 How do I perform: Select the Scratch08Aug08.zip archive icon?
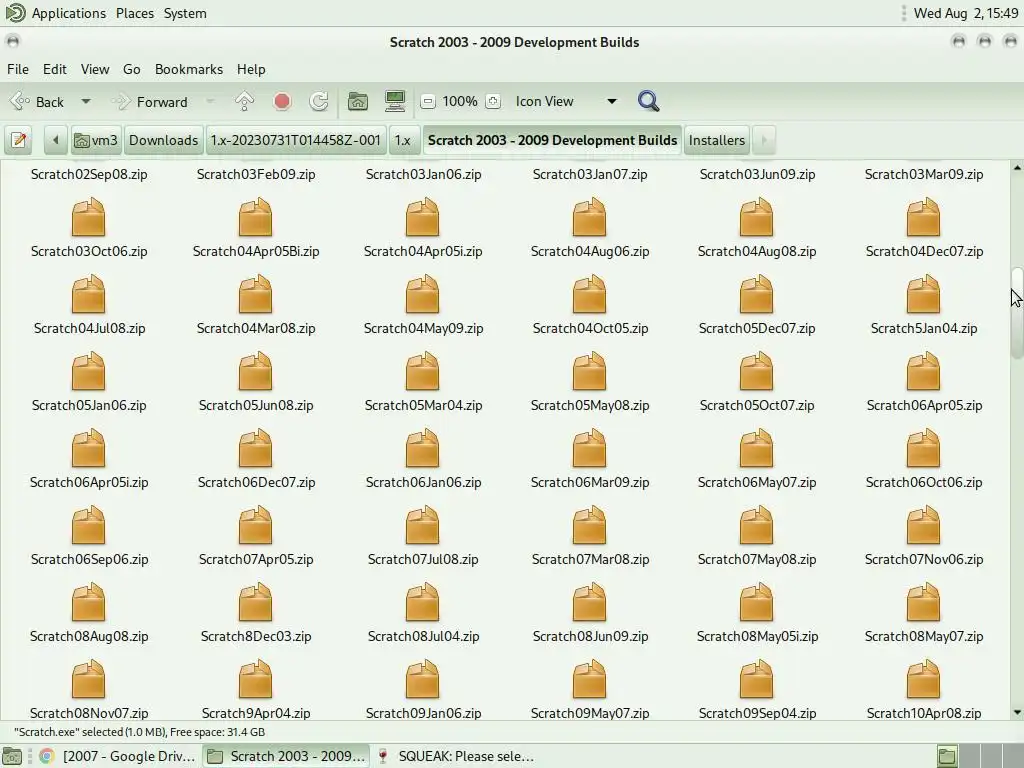[88, 602]
